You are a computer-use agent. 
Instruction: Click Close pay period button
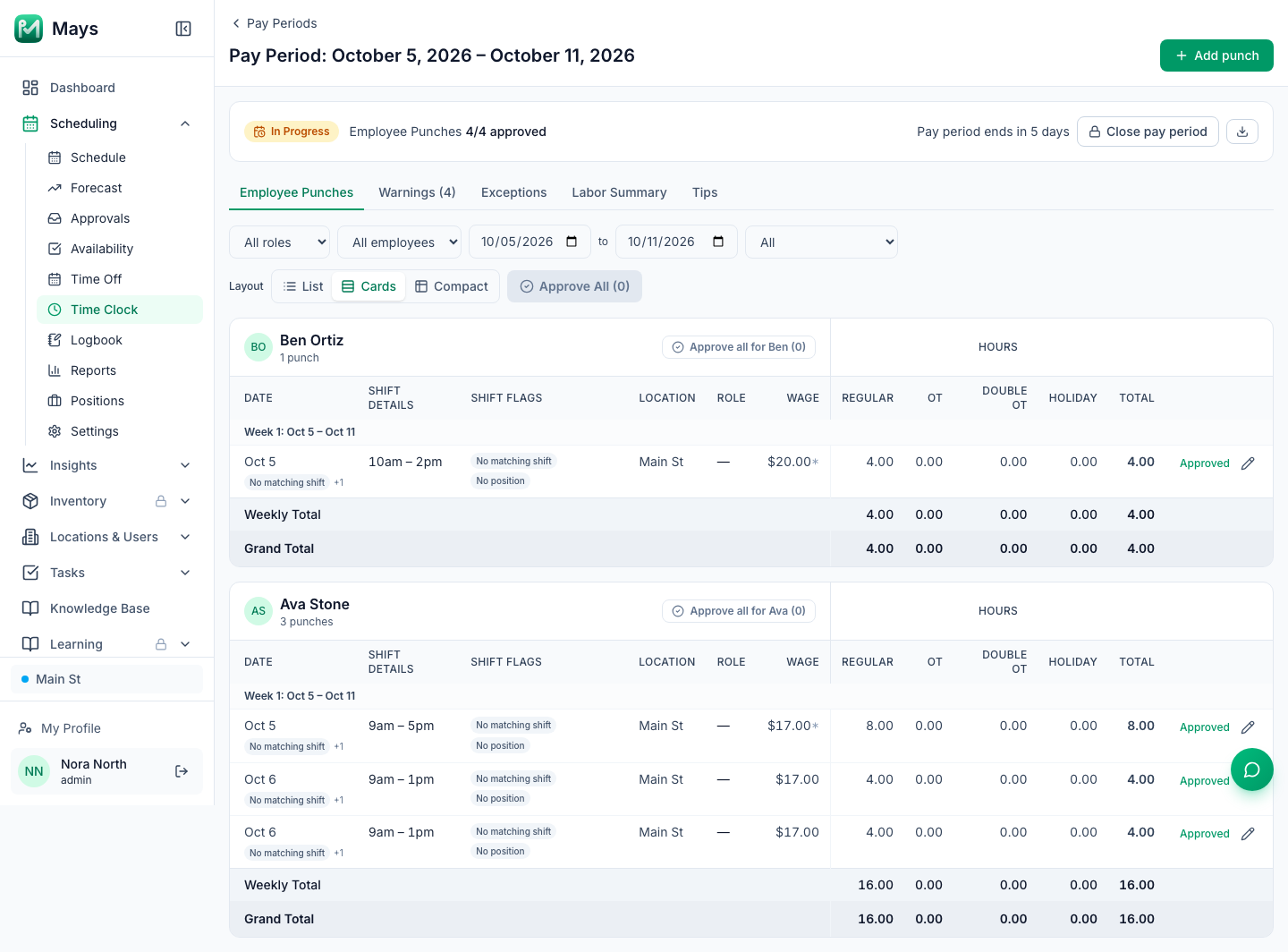(x=1148, y=132)
